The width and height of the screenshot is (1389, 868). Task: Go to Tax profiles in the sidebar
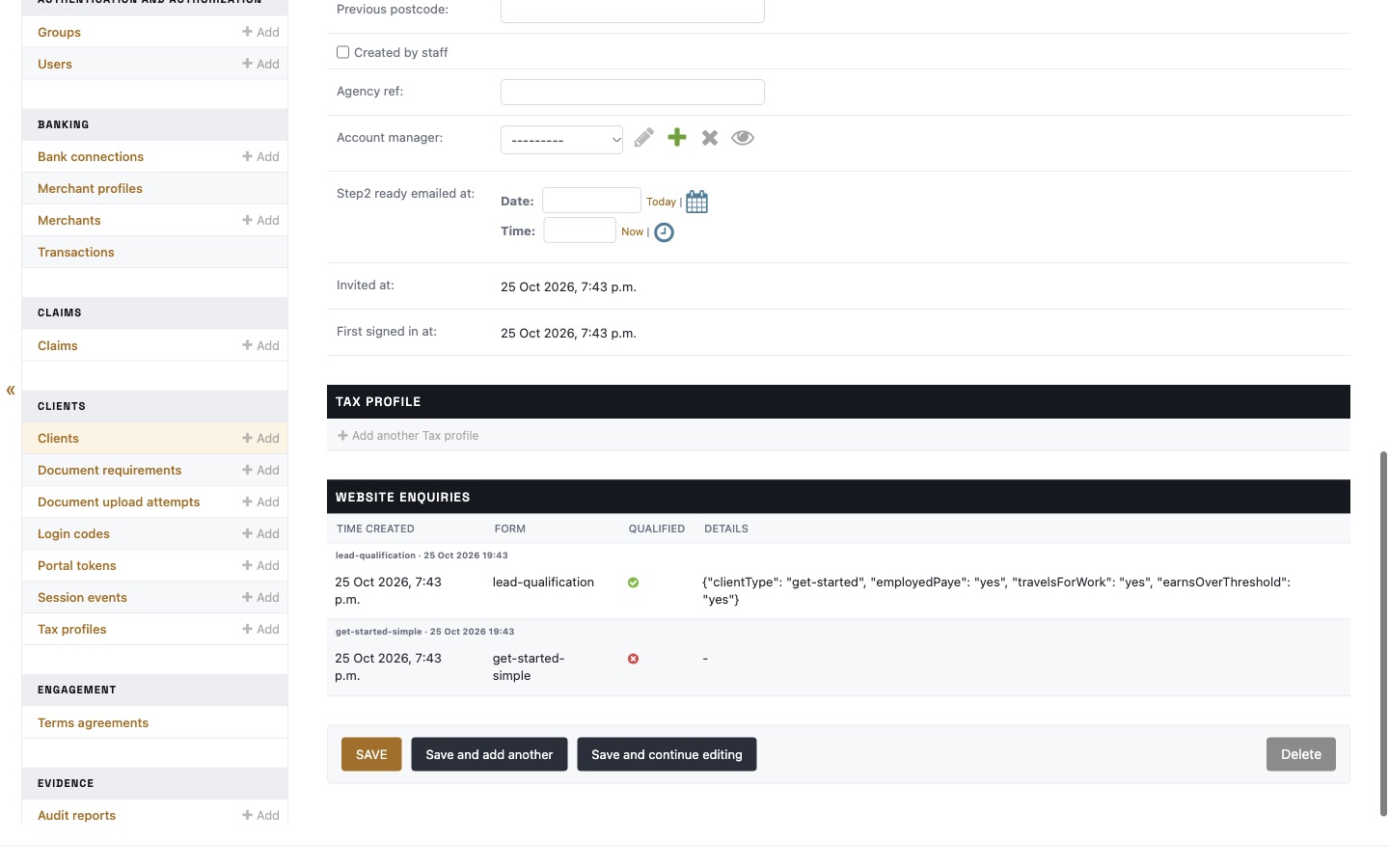point(72,629)
